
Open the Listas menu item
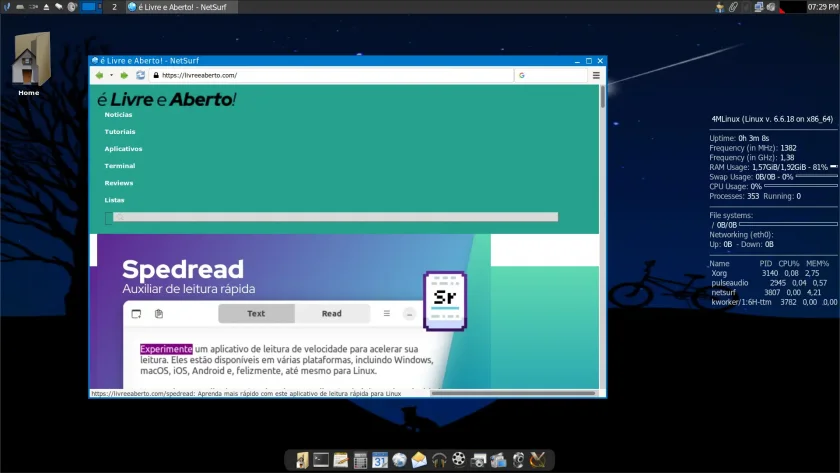coord(114,200)
